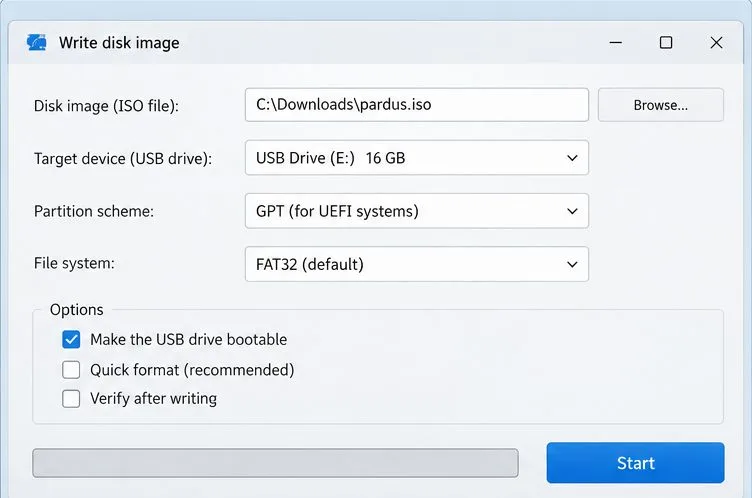The image size is (752, 498).
Task: Minimize the Write disk image window
Action: (615, 43)
